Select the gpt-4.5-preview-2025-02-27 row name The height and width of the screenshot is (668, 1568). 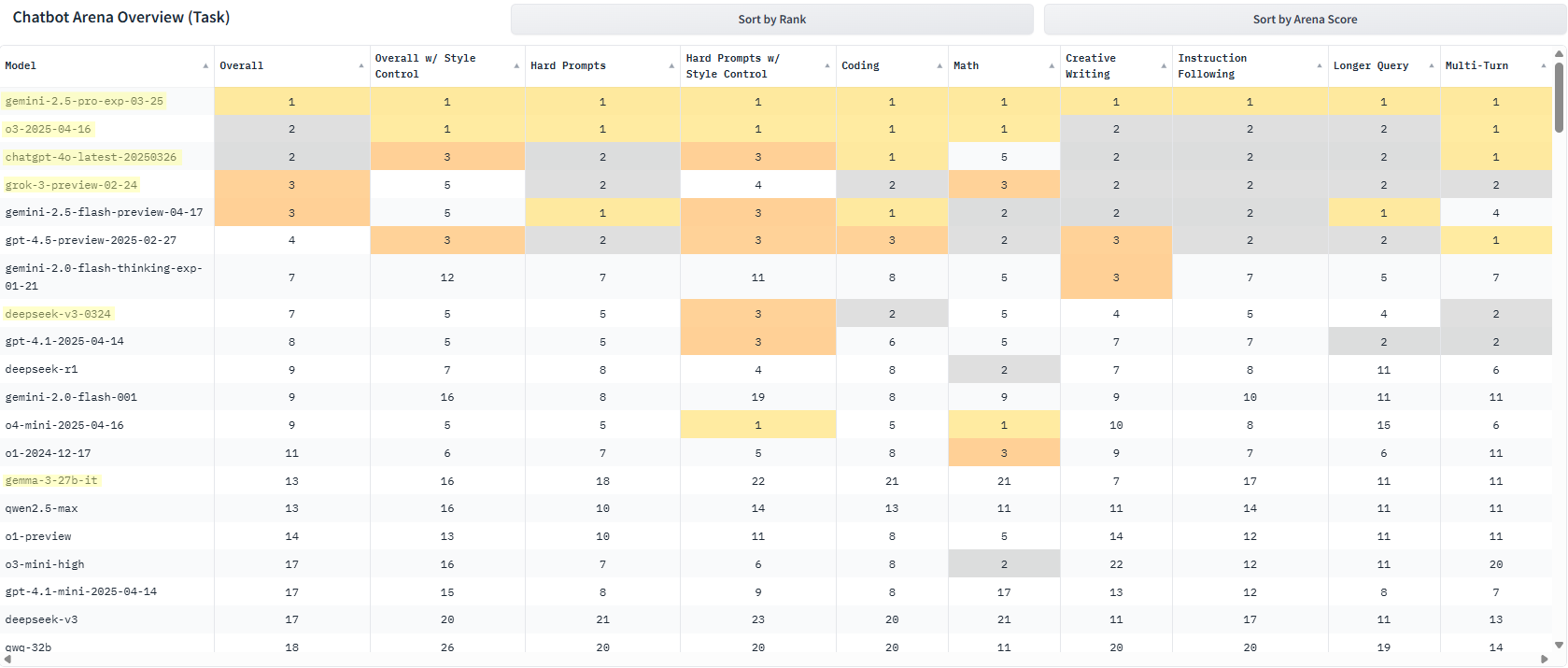coord(91,240)
